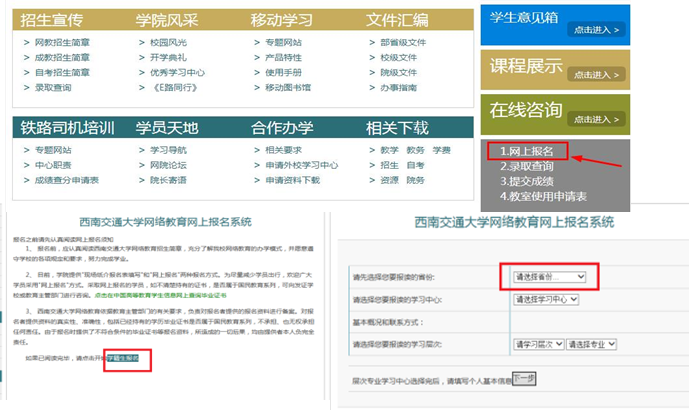The height and width of the screenshot is (412, 690).
Task: Click 学员天地 section header
Action: 167,128
